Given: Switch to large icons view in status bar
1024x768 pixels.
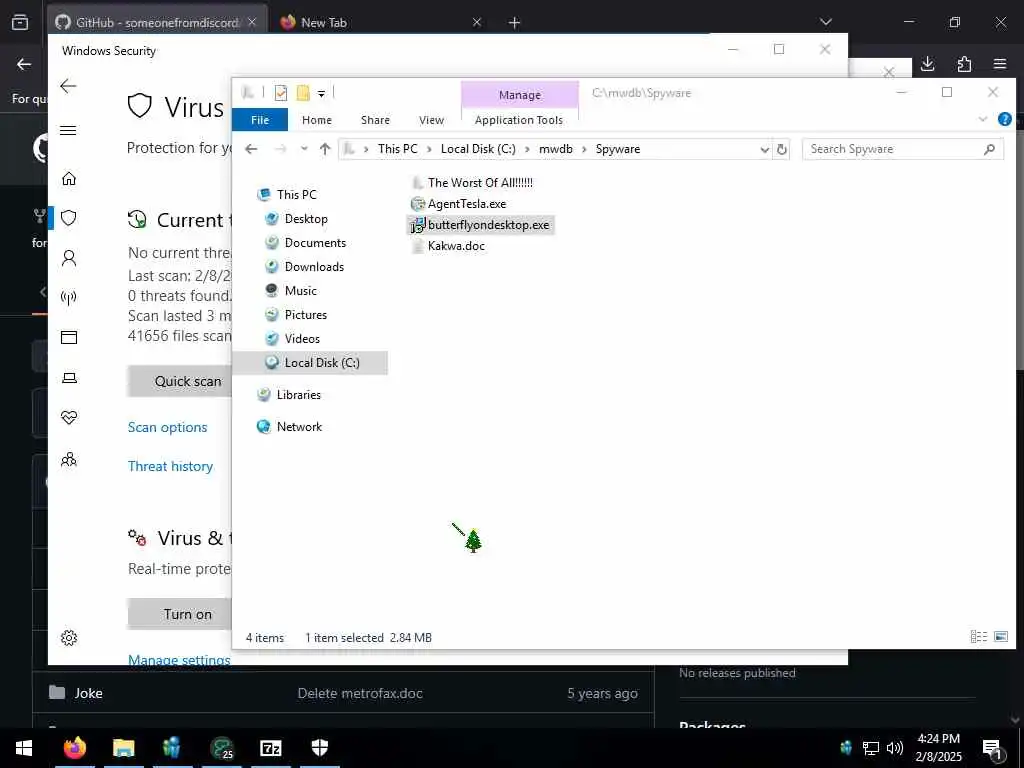Looking at the screenshot, I should 1000,637.
